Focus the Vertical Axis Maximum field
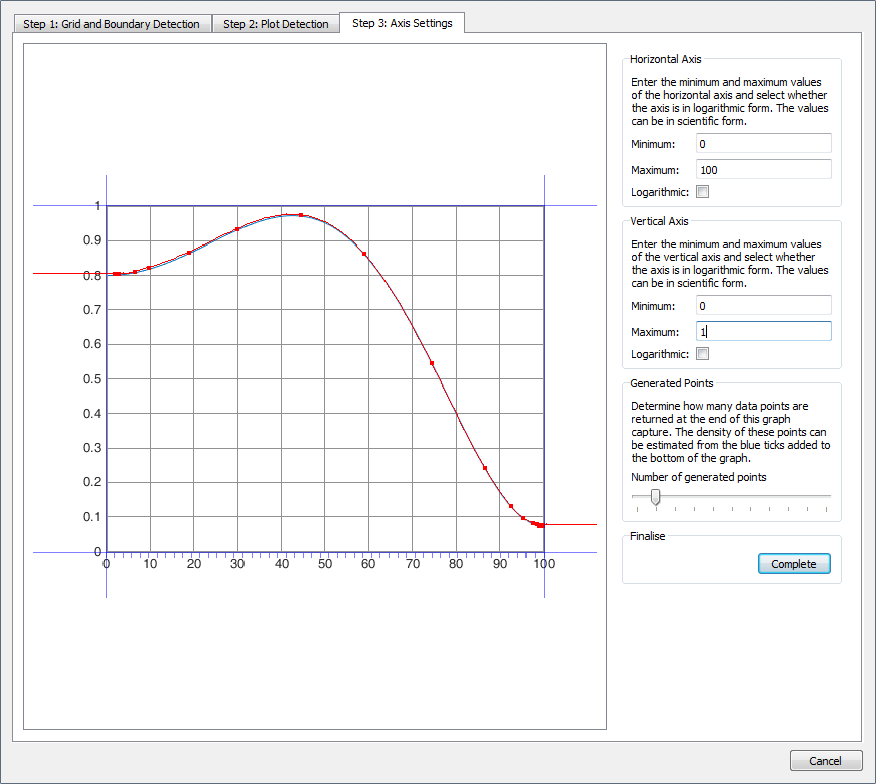This screenshot has width=876, height=784. point(764,332)
